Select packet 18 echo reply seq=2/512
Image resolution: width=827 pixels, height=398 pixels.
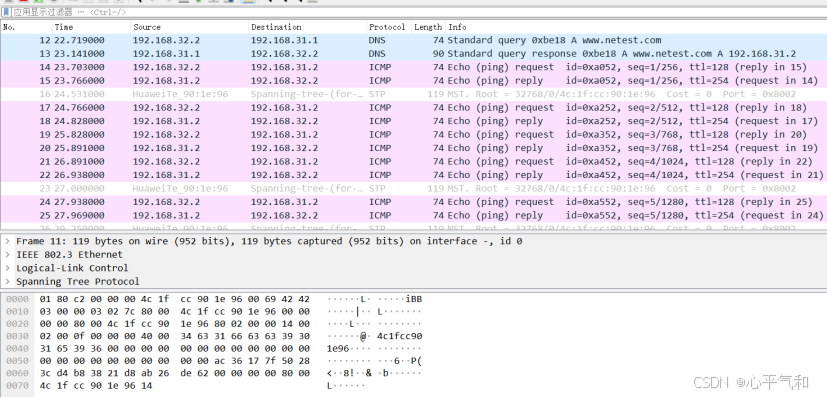(414, 121)
